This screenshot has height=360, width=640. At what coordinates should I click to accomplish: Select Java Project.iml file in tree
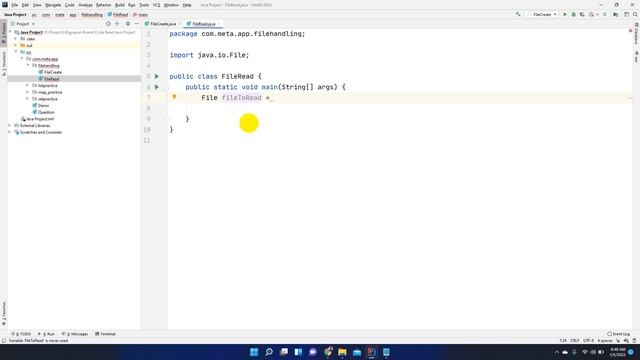coord(40,119)
